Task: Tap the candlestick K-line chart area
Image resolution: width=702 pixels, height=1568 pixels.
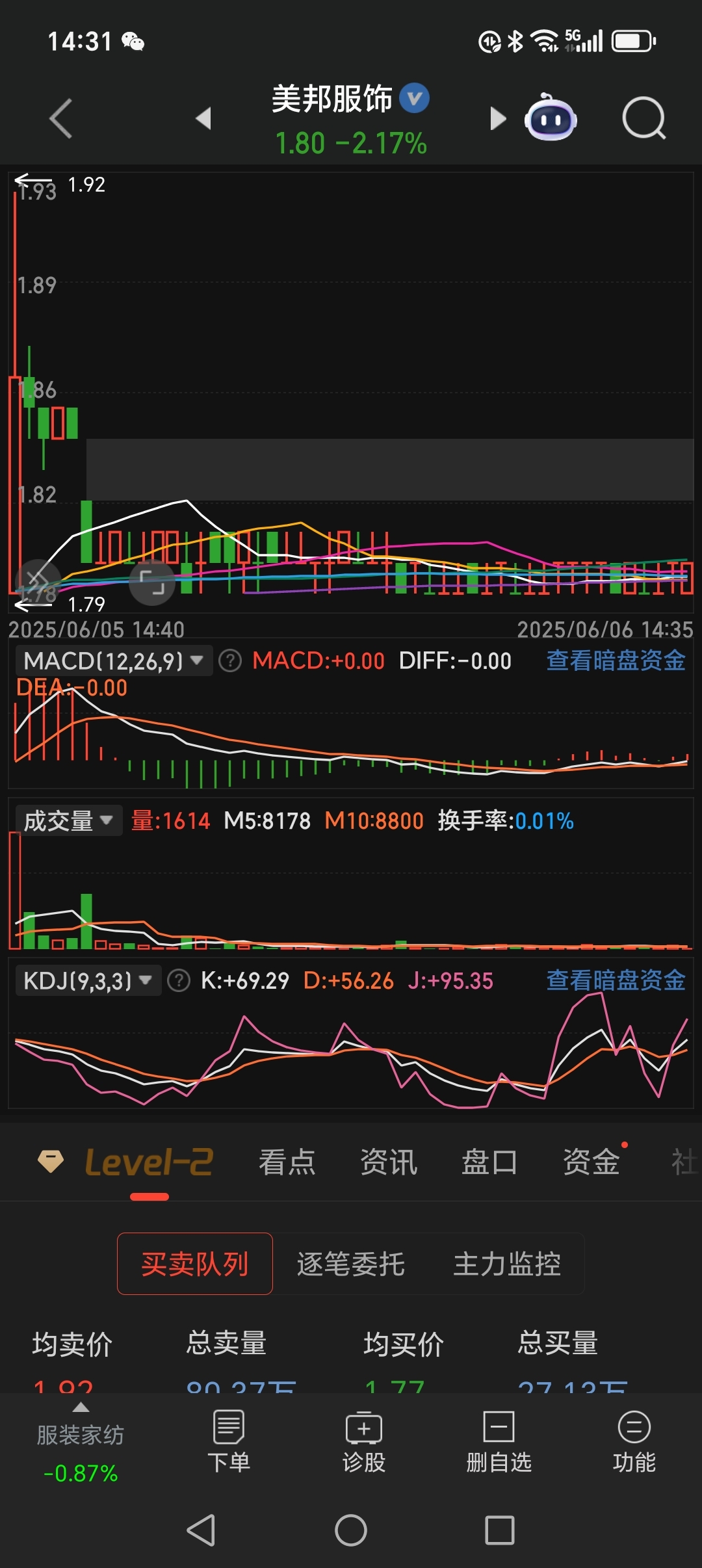Action: click(x=351, y=393)
